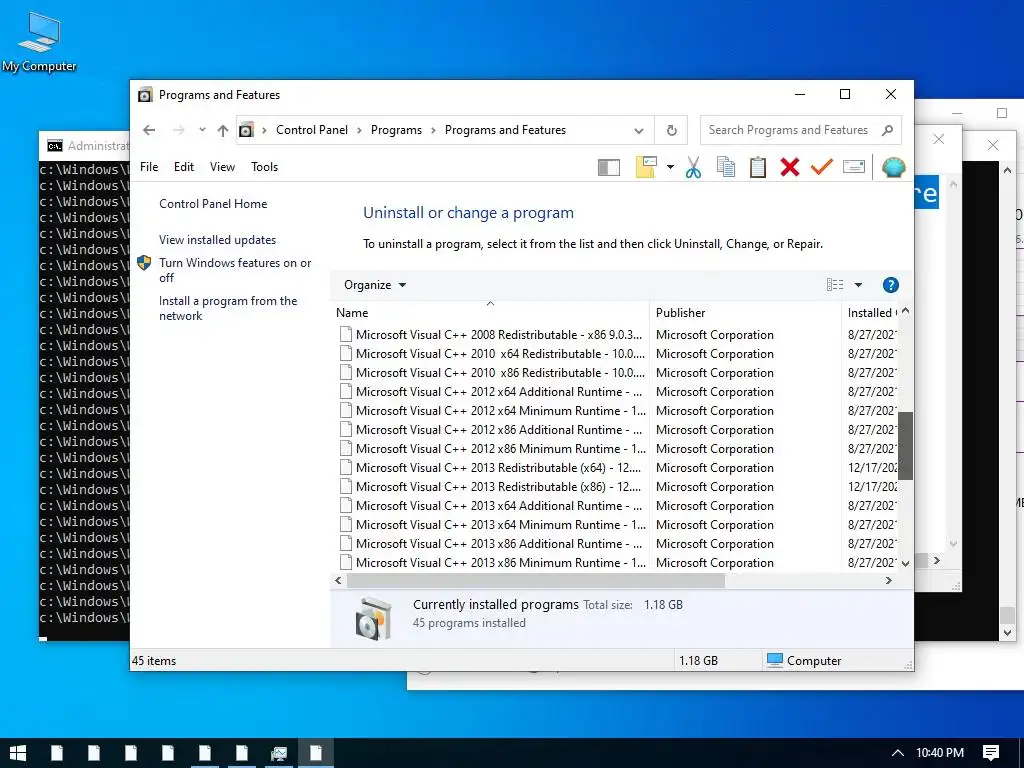Click the envelope E-mail toolbar icon
The width and height of the screenshot is (1024, 768).
click(854, 167)
